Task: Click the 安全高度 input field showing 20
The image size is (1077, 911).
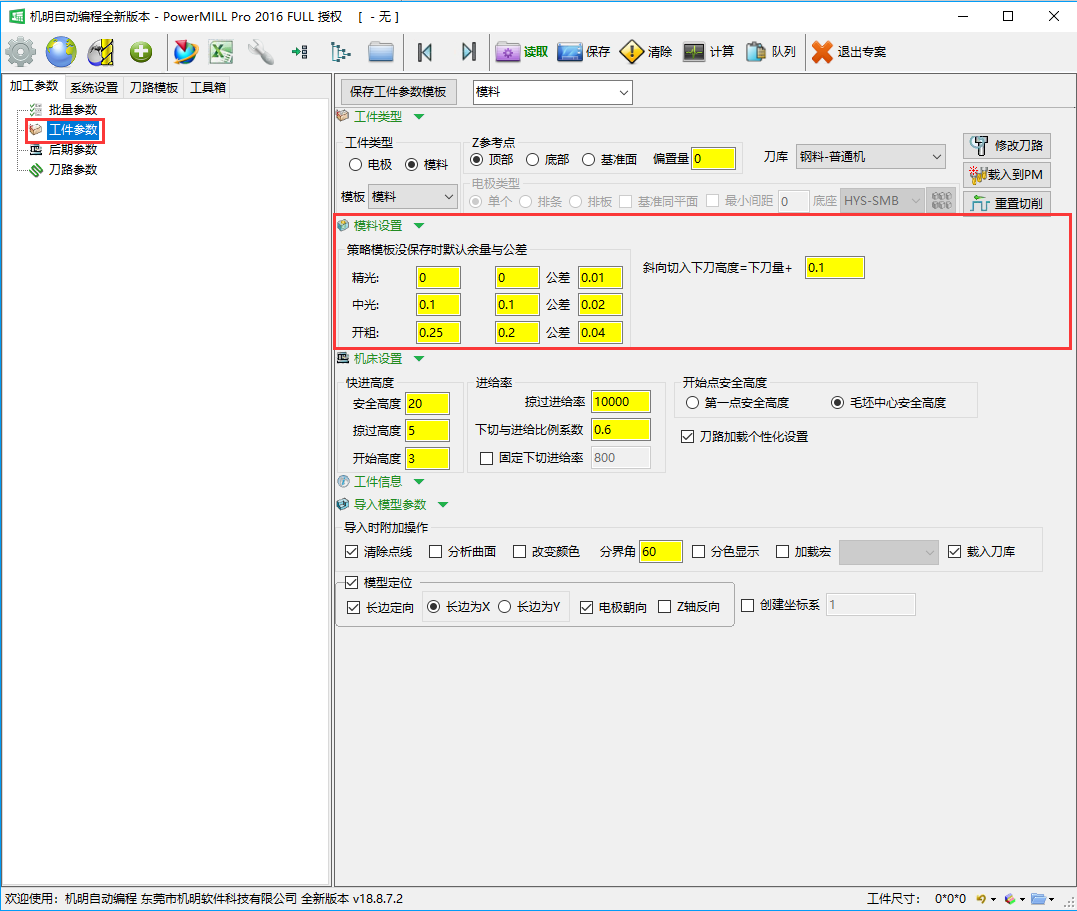Action: tap(427, 403)
